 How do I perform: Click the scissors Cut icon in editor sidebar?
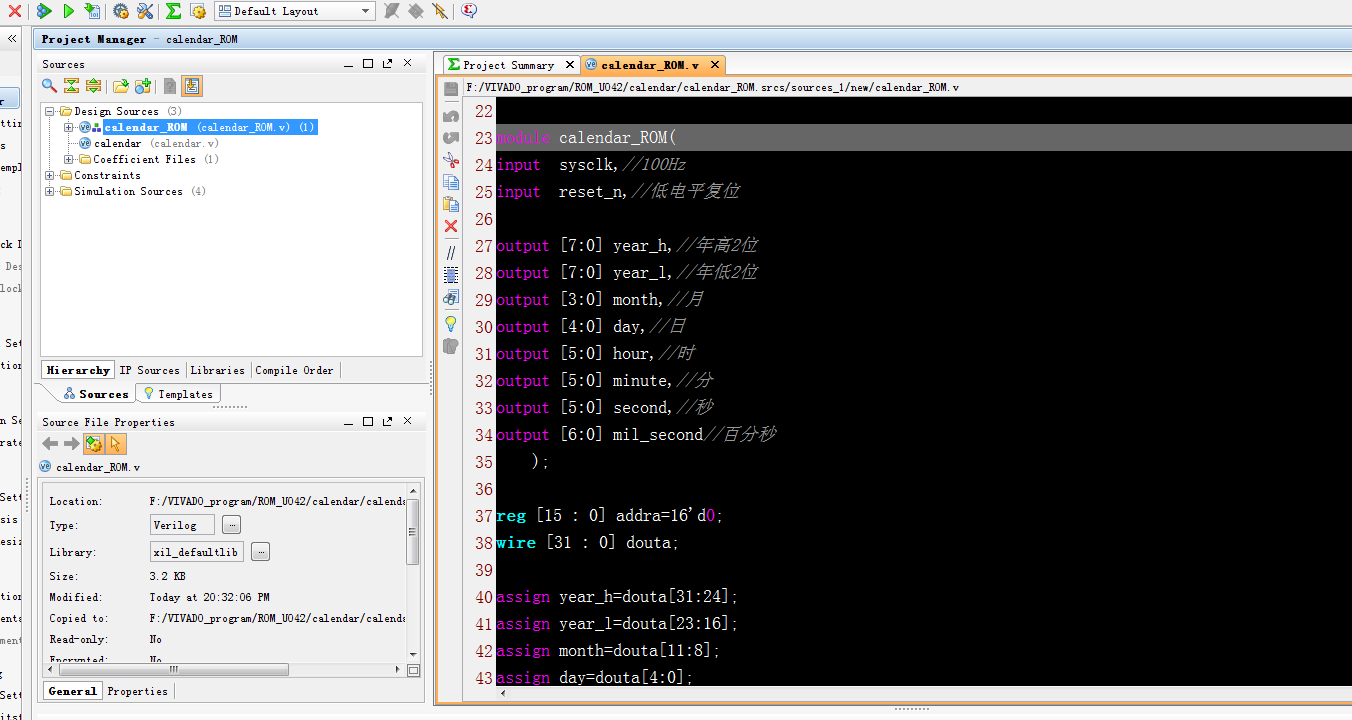[451, 160]
